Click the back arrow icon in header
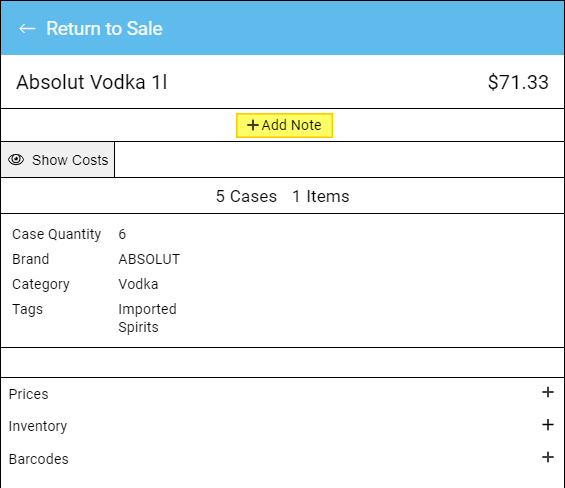The width and height of the screenshot is (565, 488). click(27, 28)
